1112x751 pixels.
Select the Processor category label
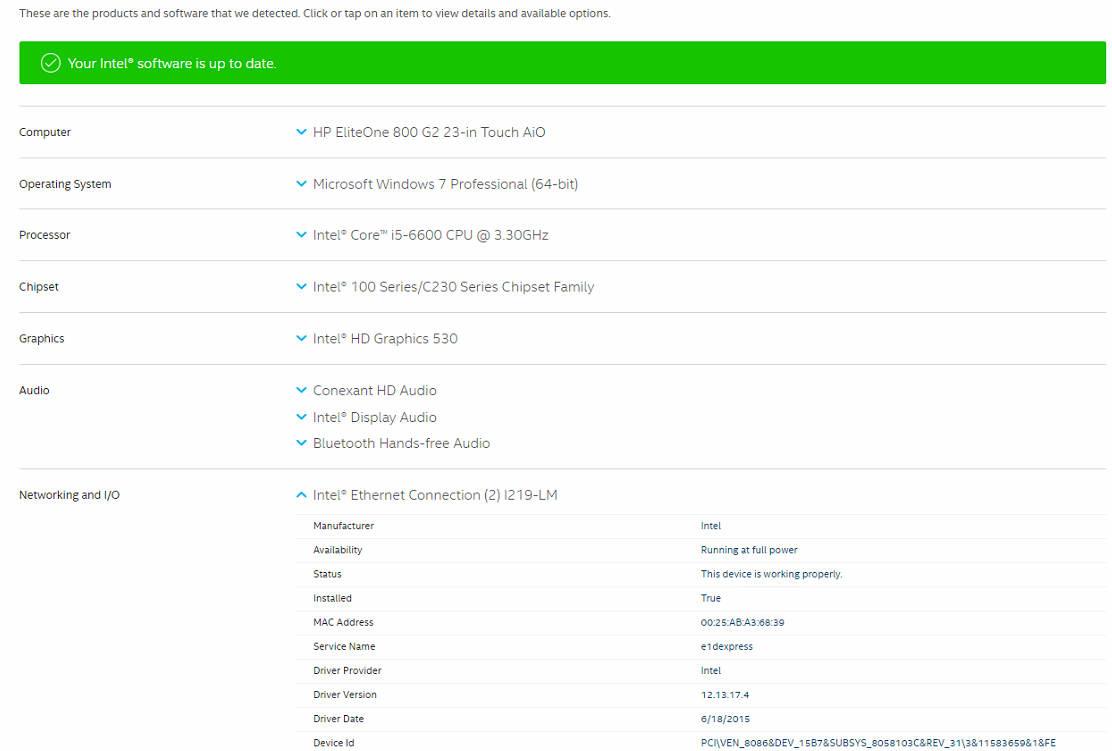coord(45,235)
